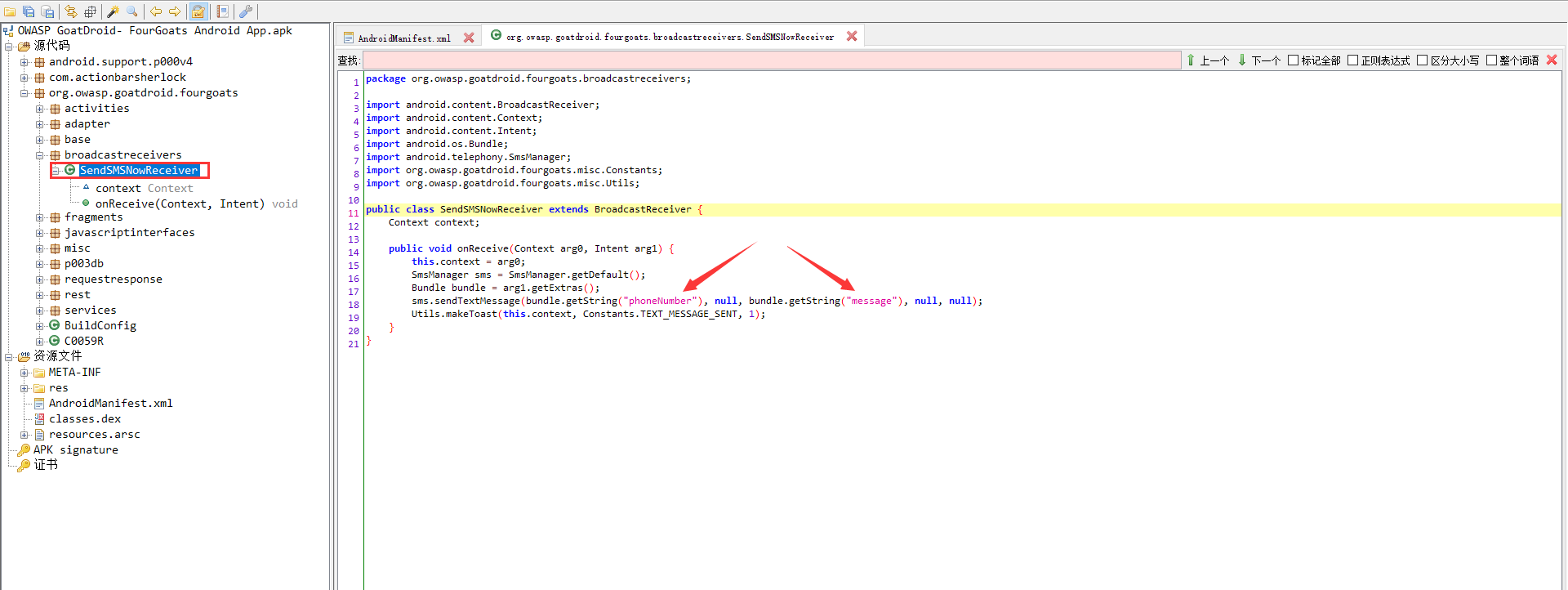Toggle the deobfuscation lock icon
This screenshot has width=1568, height=590.
coord(198,11)
